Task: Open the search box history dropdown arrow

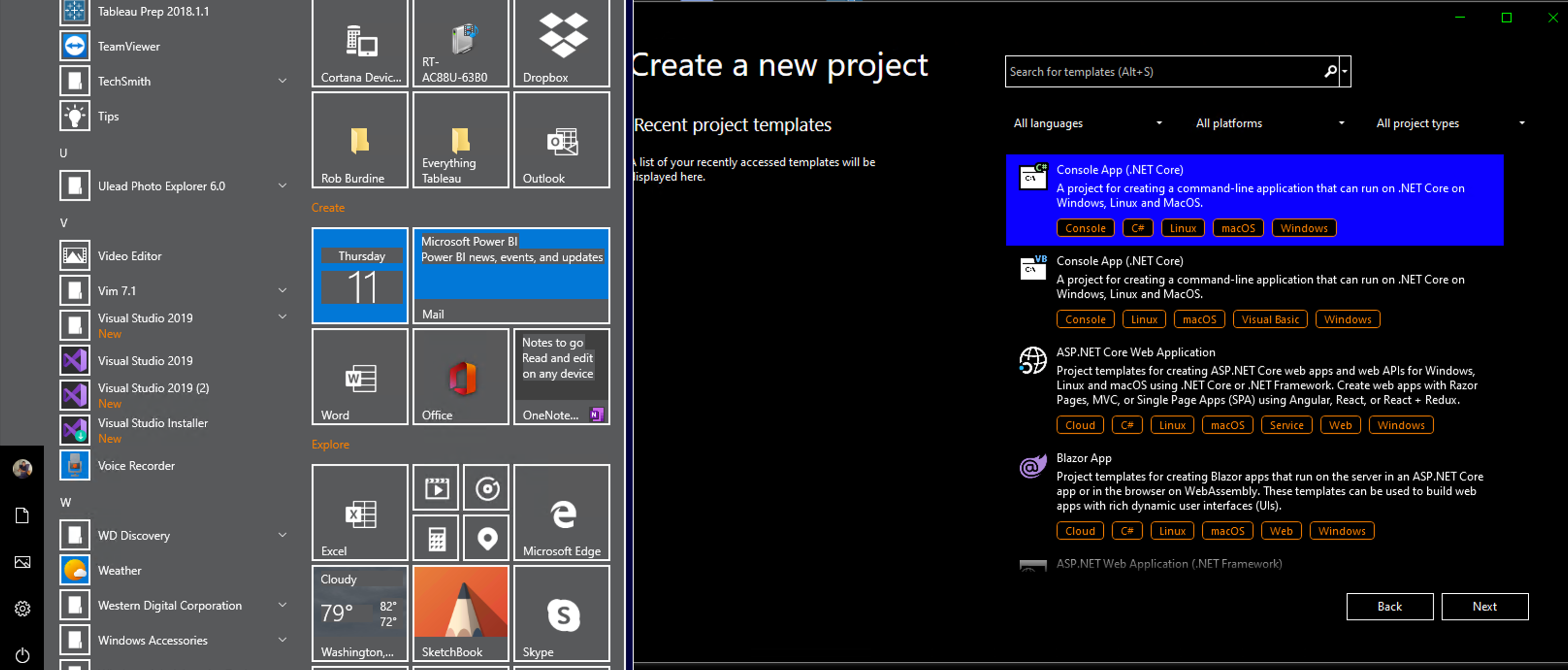Action: tap(1345, 71)
